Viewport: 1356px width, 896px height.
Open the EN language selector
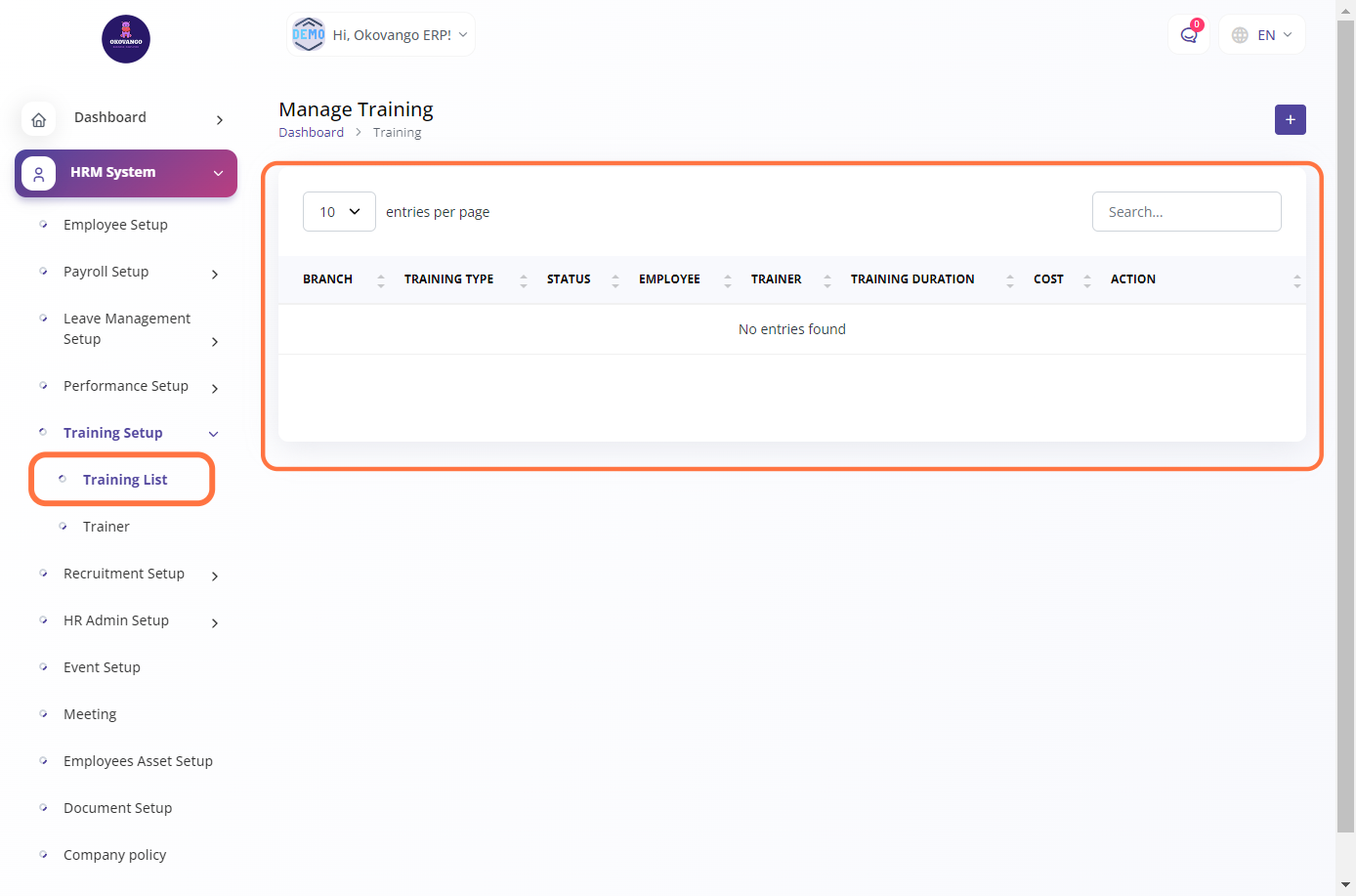[1262, 35]
